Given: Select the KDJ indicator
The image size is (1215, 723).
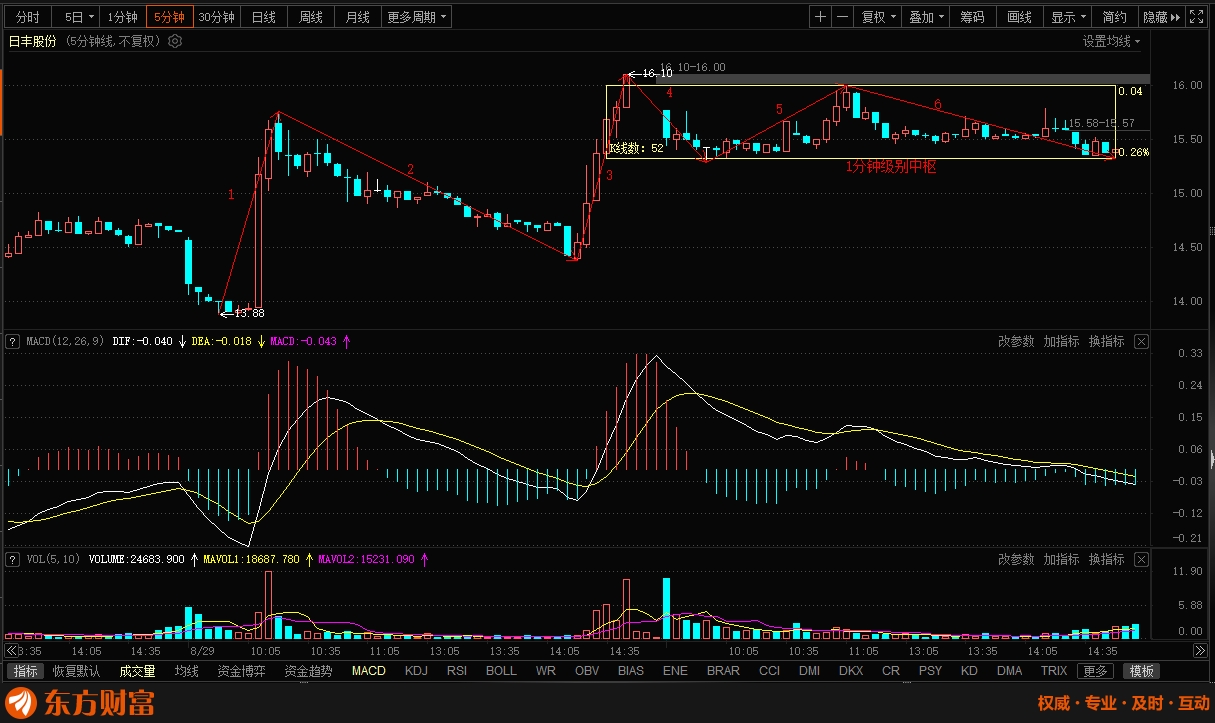Looking at the screenshot, I should 416,671.
